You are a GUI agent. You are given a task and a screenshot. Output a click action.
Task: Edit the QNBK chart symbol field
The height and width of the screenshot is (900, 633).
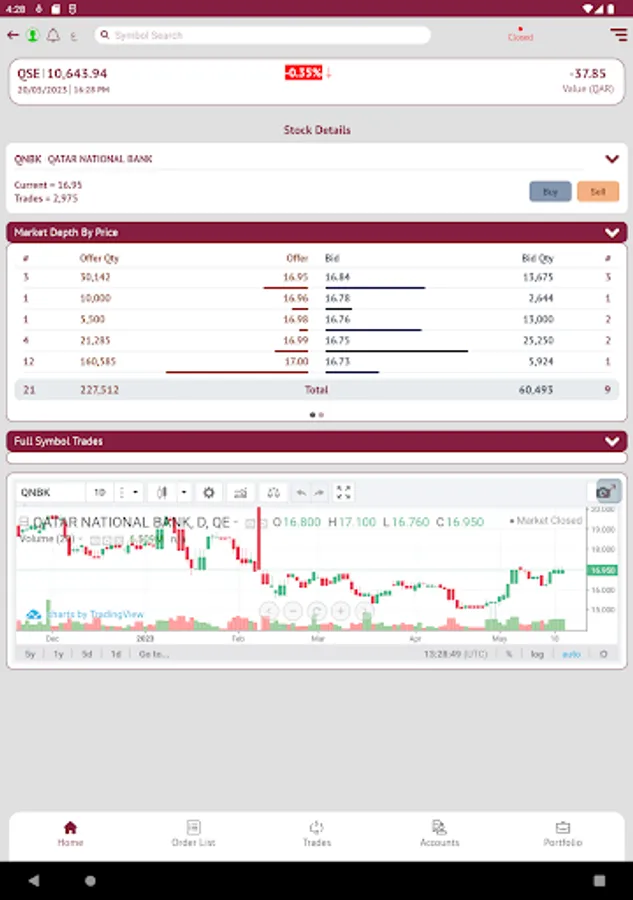(x=51, y=492)
